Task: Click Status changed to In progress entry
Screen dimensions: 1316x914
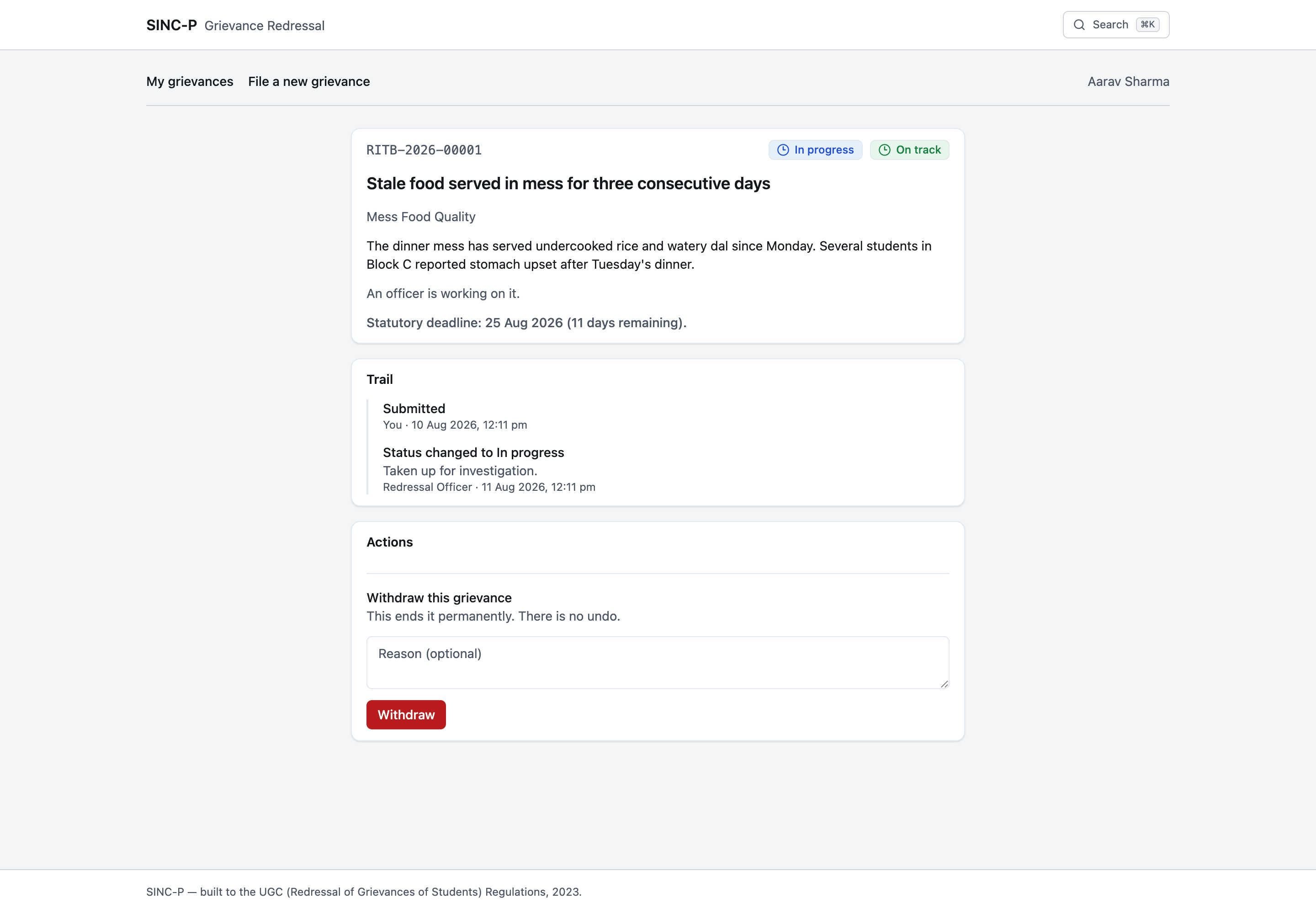Action: click(489, 469)
